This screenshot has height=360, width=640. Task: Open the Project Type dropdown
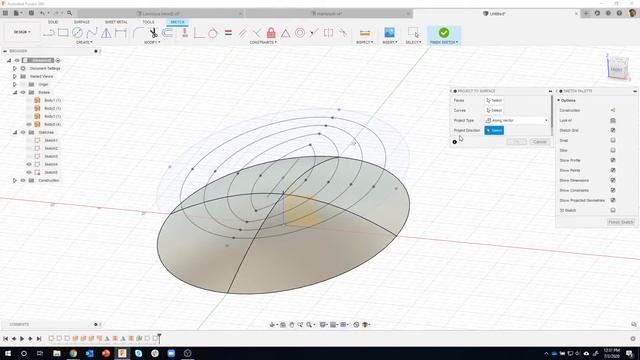(516, 120)
